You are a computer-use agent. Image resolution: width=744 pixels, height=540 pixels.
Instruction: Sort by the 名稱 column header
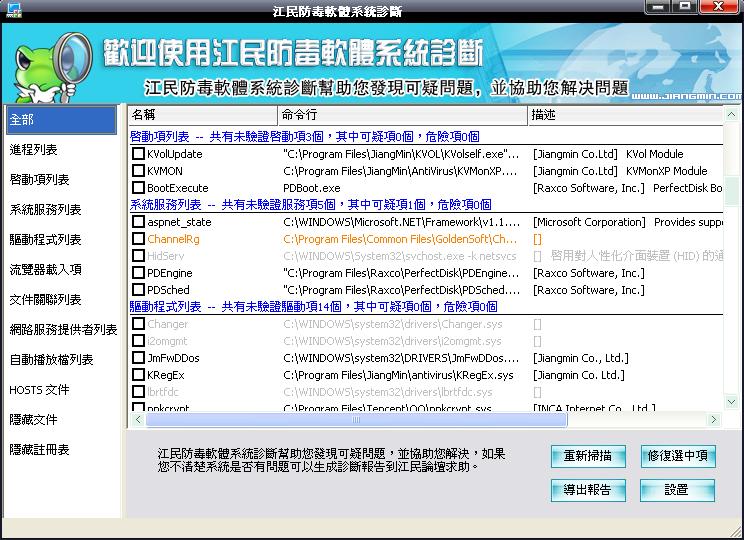[x=203, y=115]
